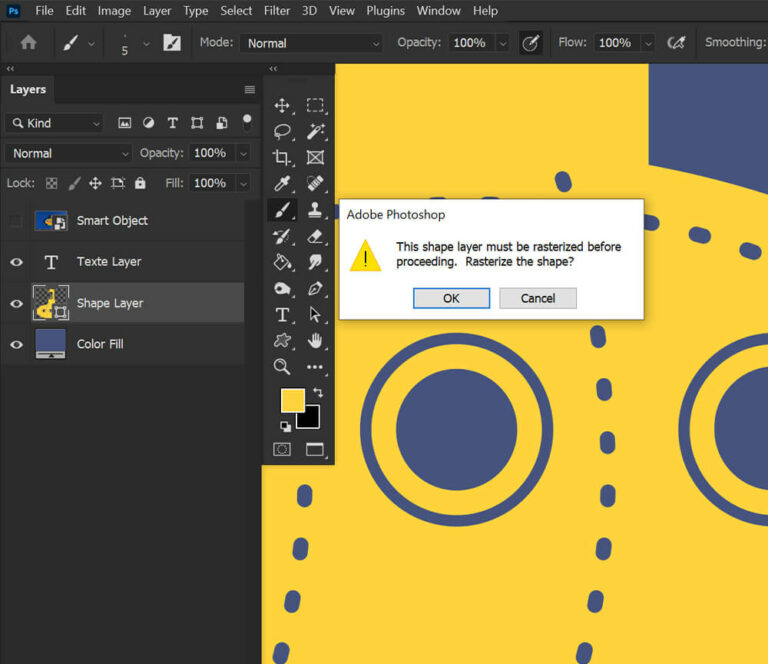Expand the Kind filter dropdown
Screen dimensions: 768x664
(54, 123)
